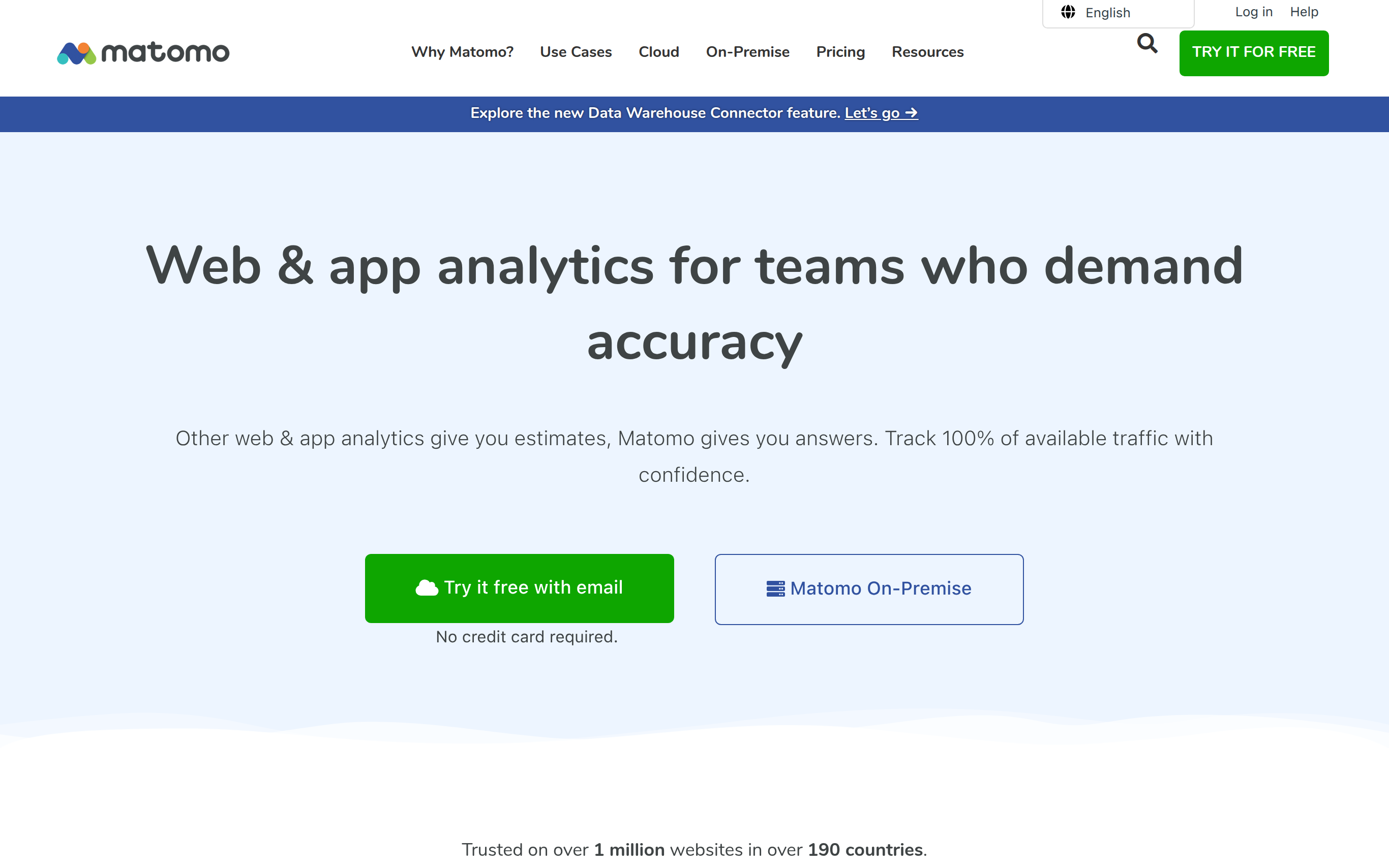The image size is (1389, 868).
Task: Click the globe icon beside English
Action: [x=1068, y=12]
